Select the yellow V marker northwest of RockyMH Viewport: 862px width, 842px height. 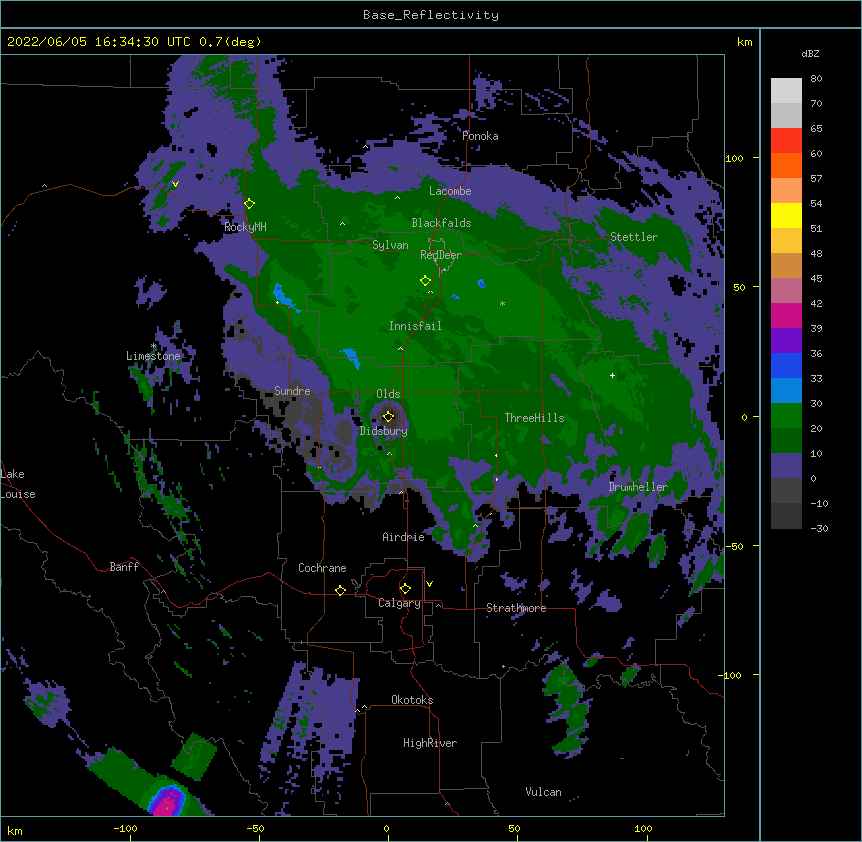point(175,184)
